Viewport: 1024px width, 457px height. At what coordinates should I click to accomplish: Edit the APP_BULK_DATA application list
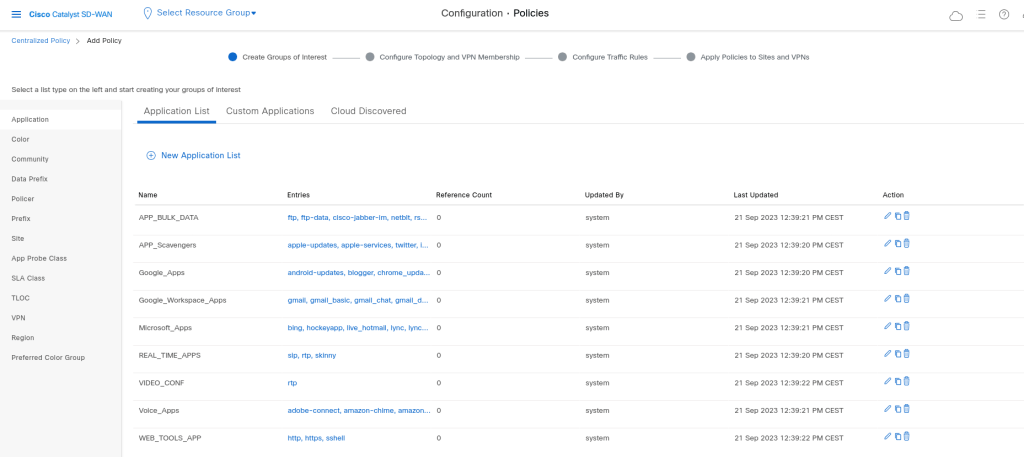click(887, 216)
